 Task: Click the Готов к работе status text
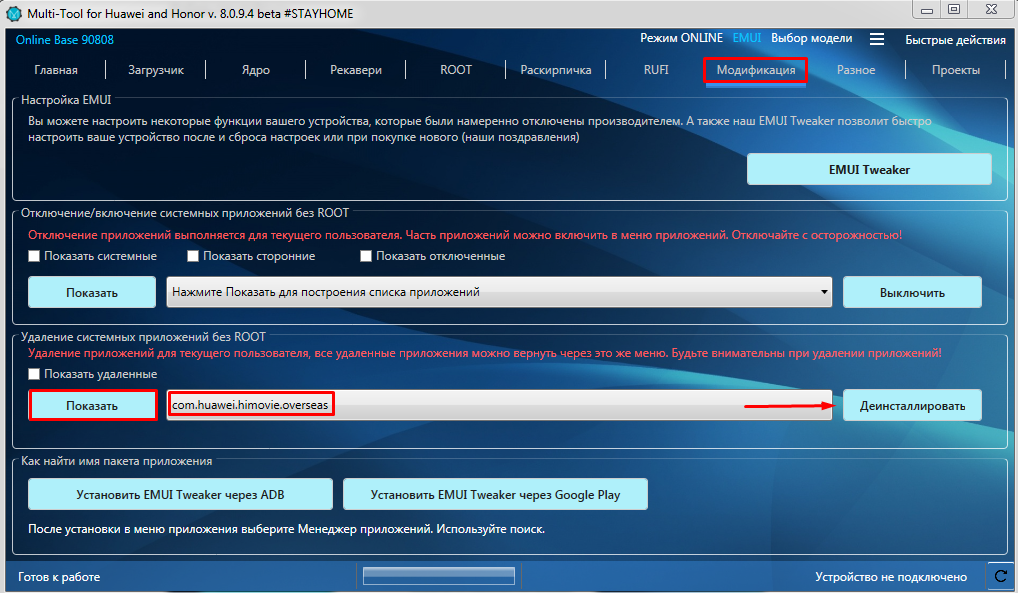coord(59,577)
